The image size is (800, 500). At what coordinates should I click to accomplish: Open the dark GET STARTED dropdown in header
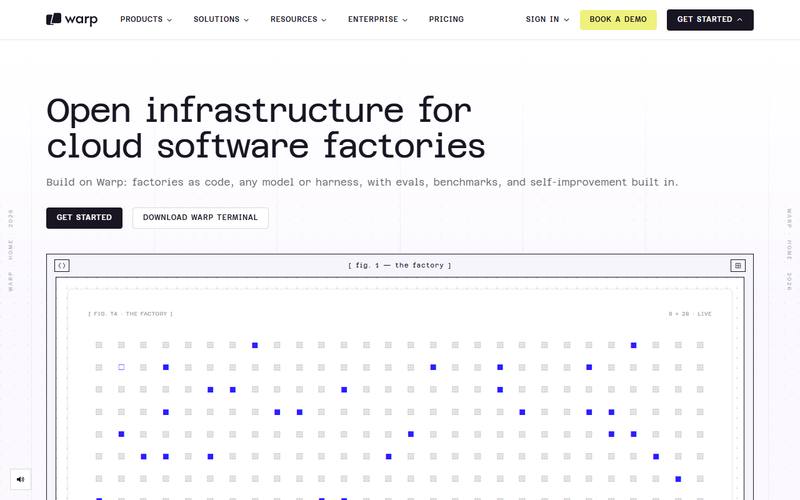click(710, 19)
